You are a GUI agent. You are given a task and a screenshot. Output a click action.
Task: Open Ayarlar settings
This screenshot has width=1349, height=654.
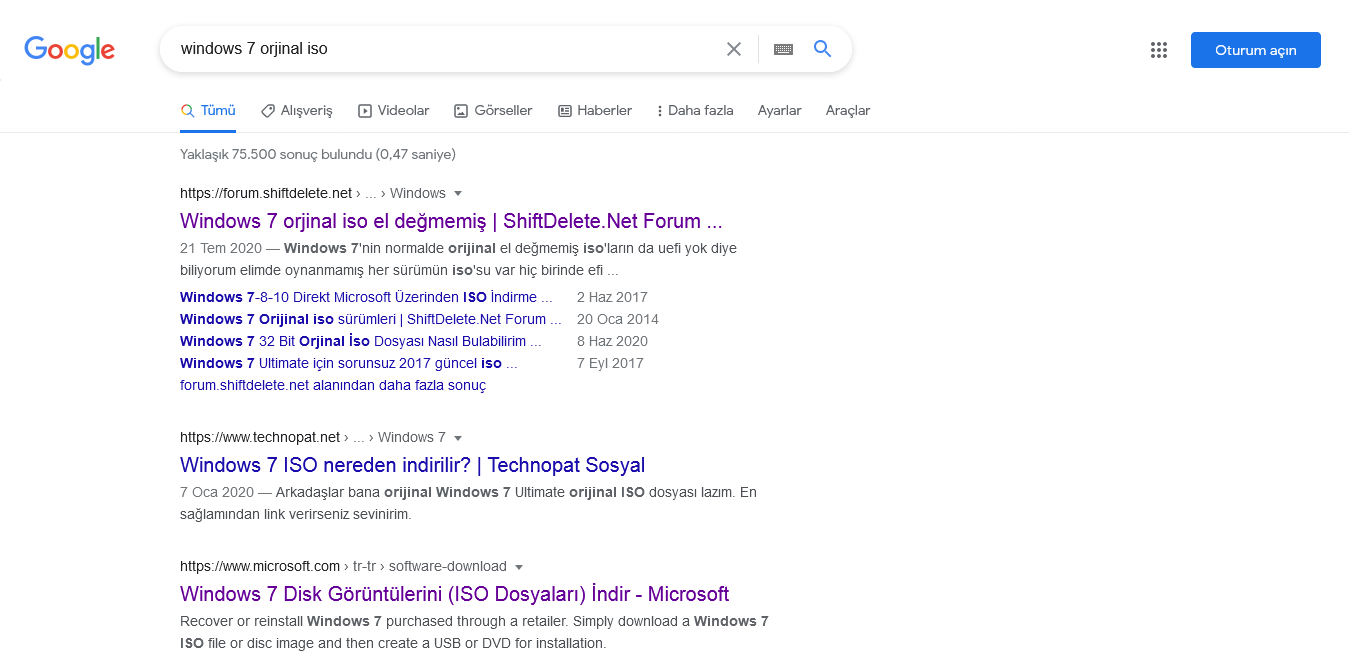point(779,111)
